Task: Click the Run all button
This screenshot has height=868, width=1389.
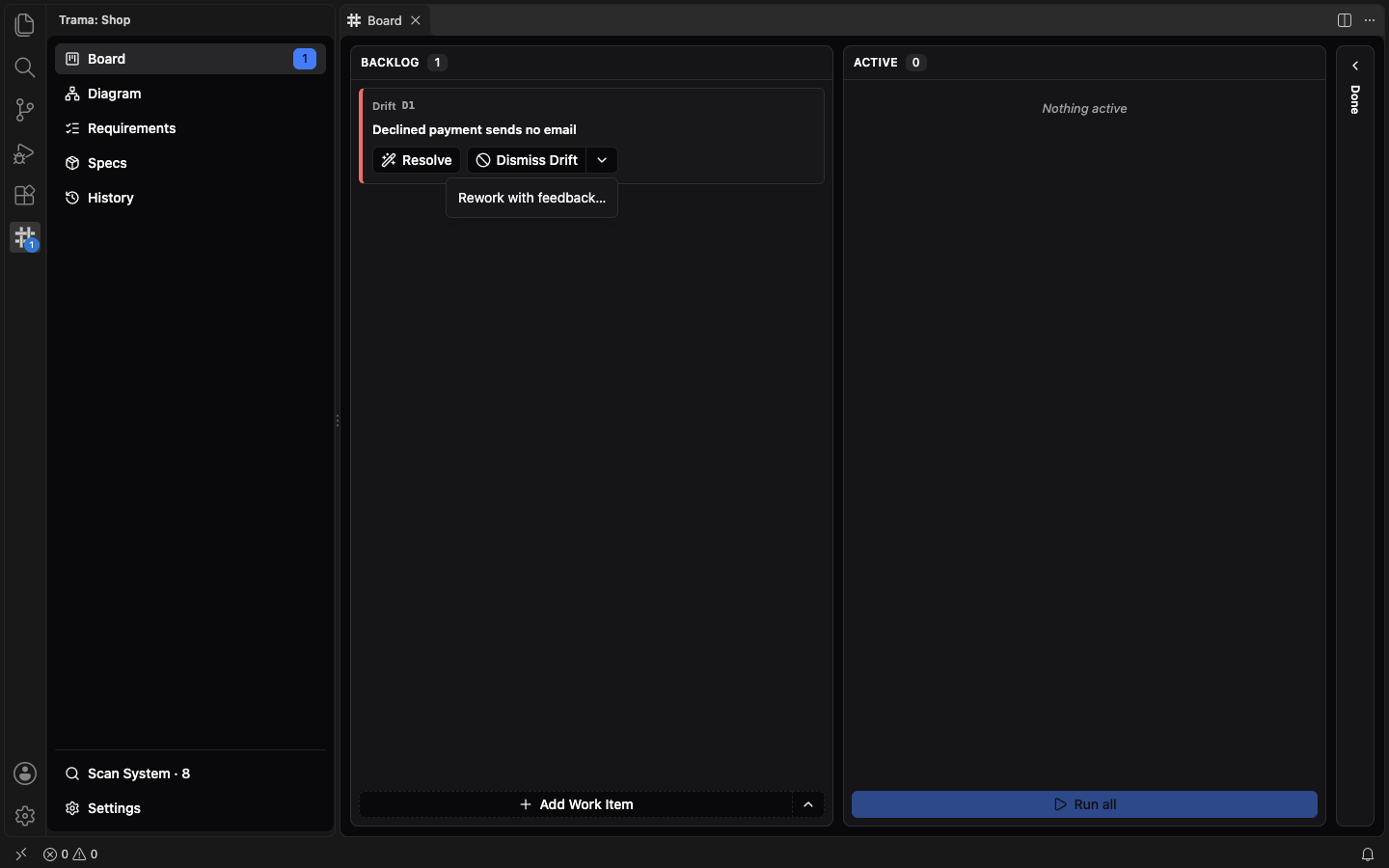Action: point(1084,804)
